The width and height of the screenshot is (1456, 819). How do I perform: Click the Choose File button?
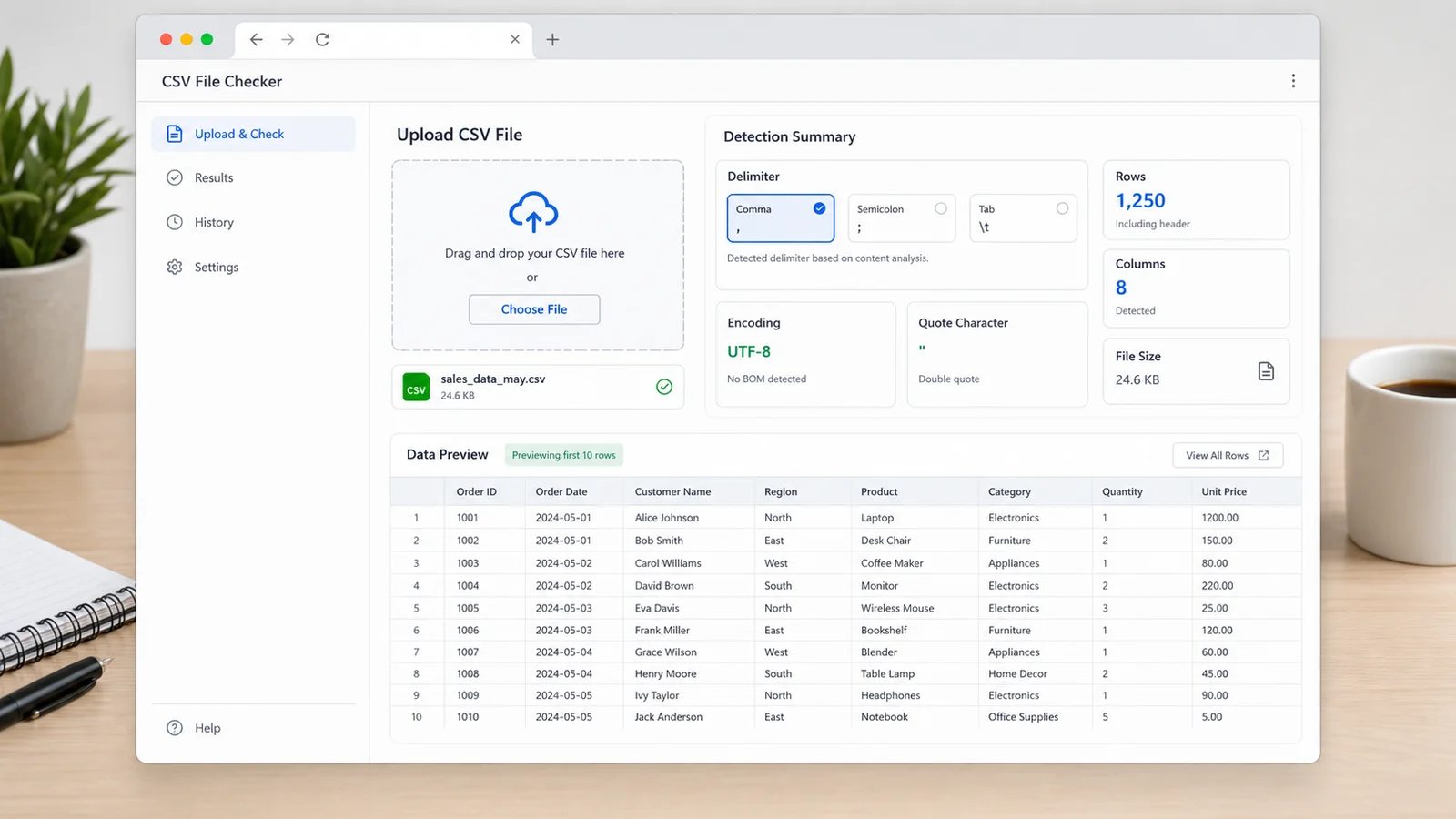click(x=534, y=309)
